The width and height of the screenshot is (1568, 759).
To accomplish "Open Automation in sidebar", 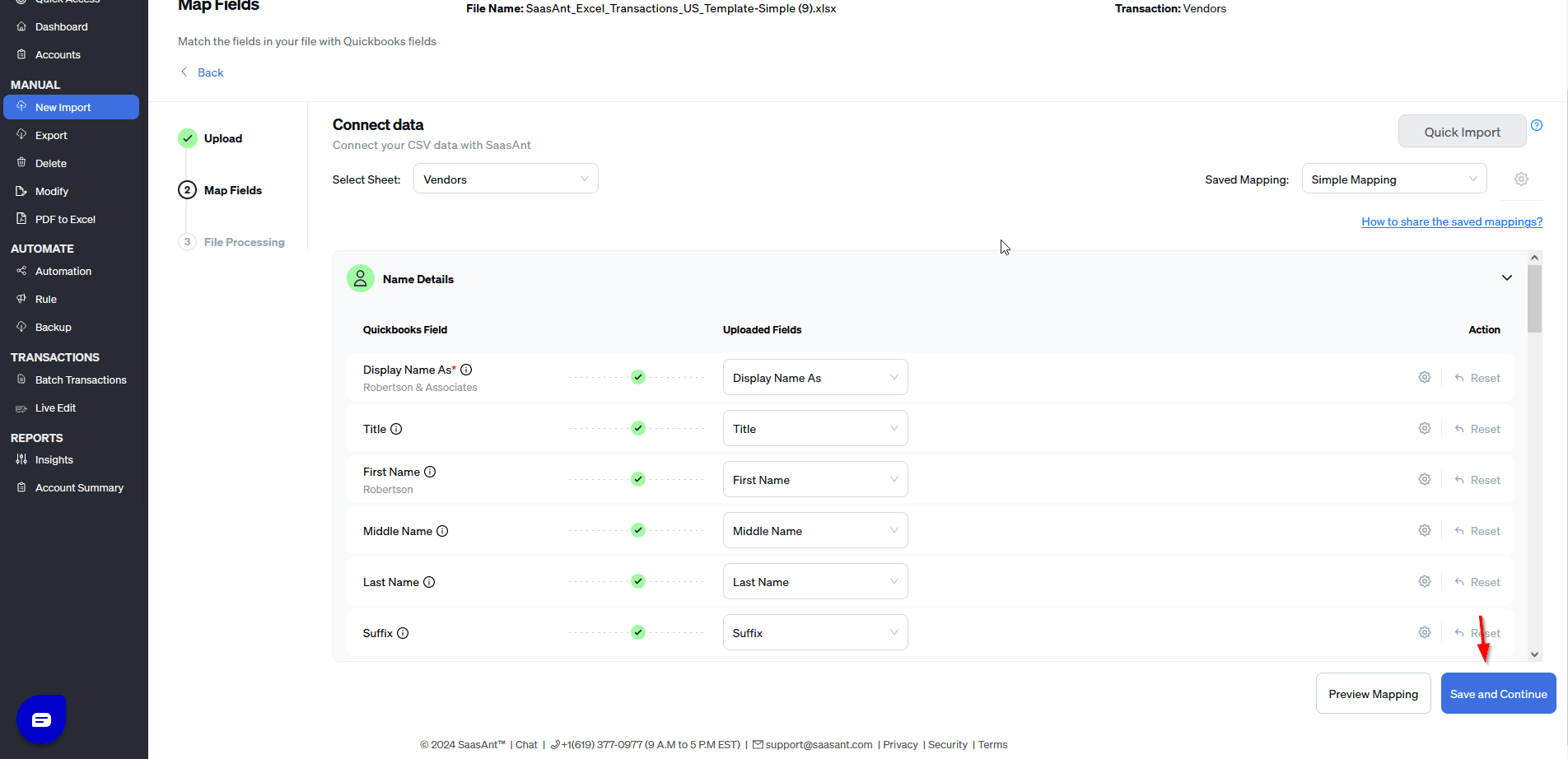I will point(63,271).
